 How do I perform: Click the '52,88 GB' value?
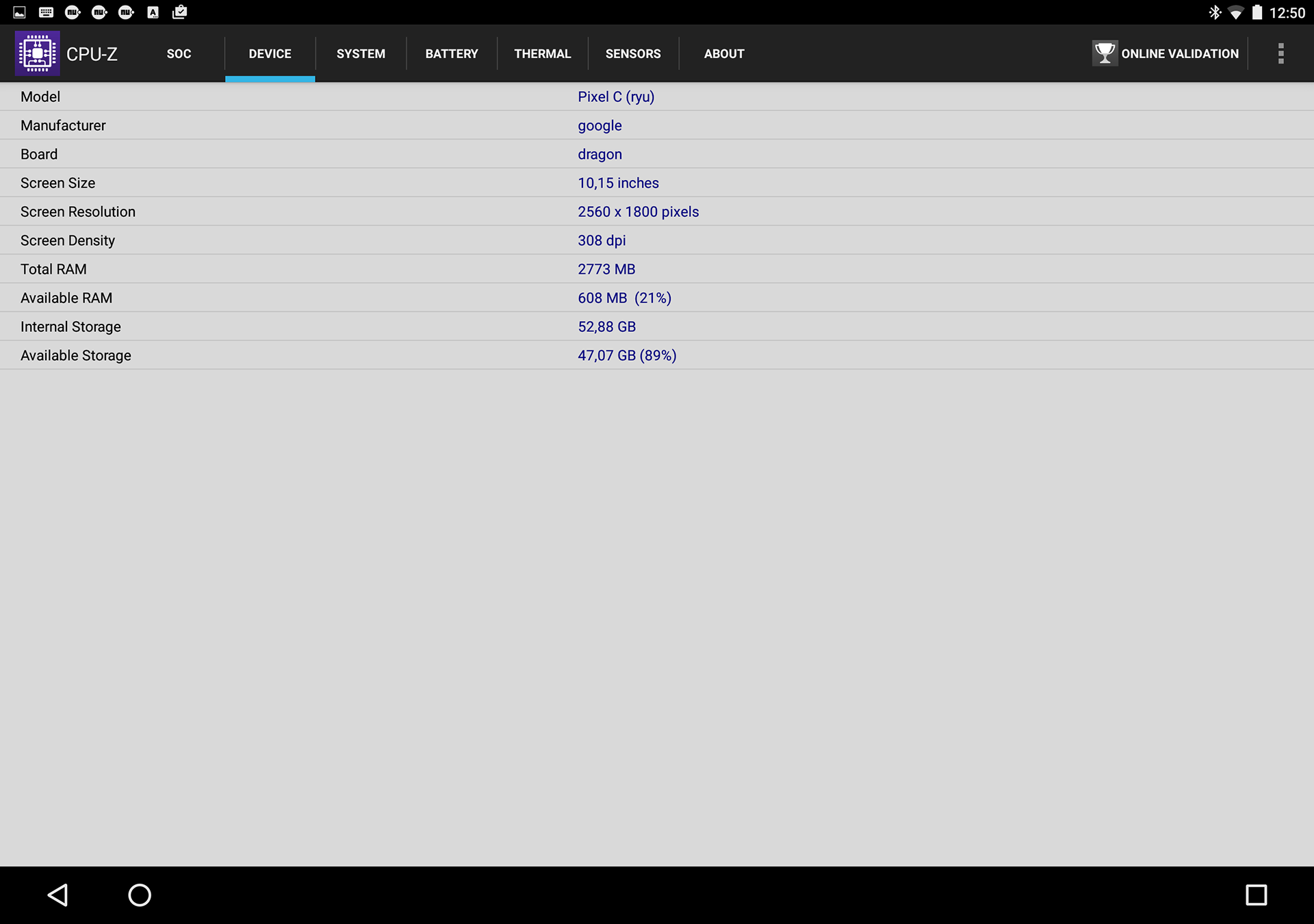pos(606,326)
